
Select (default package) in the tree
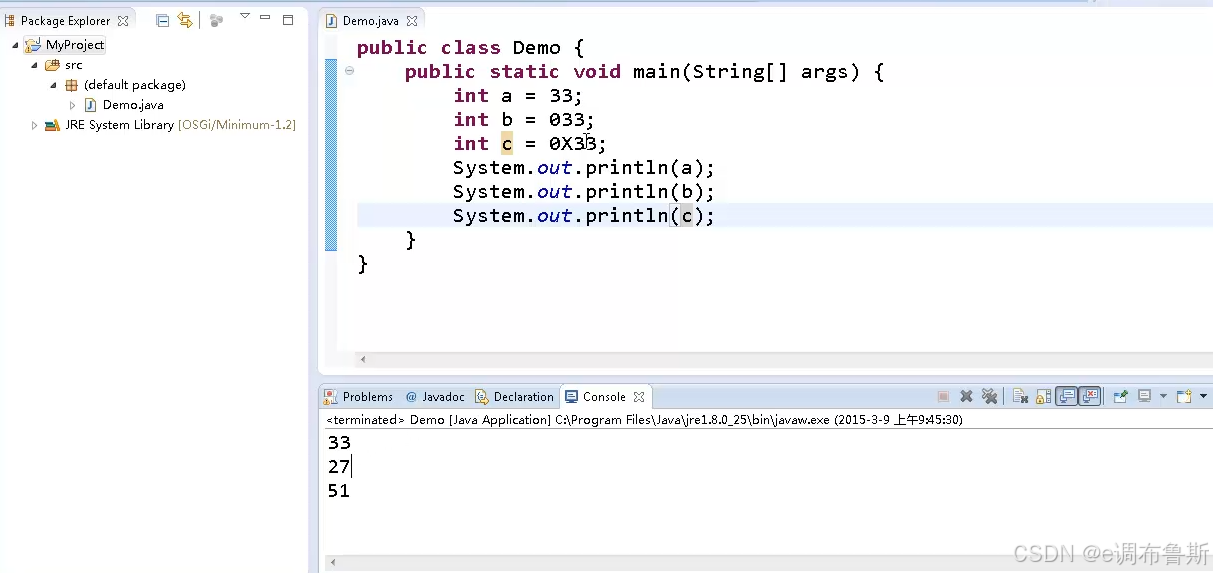tap(135, 85)
